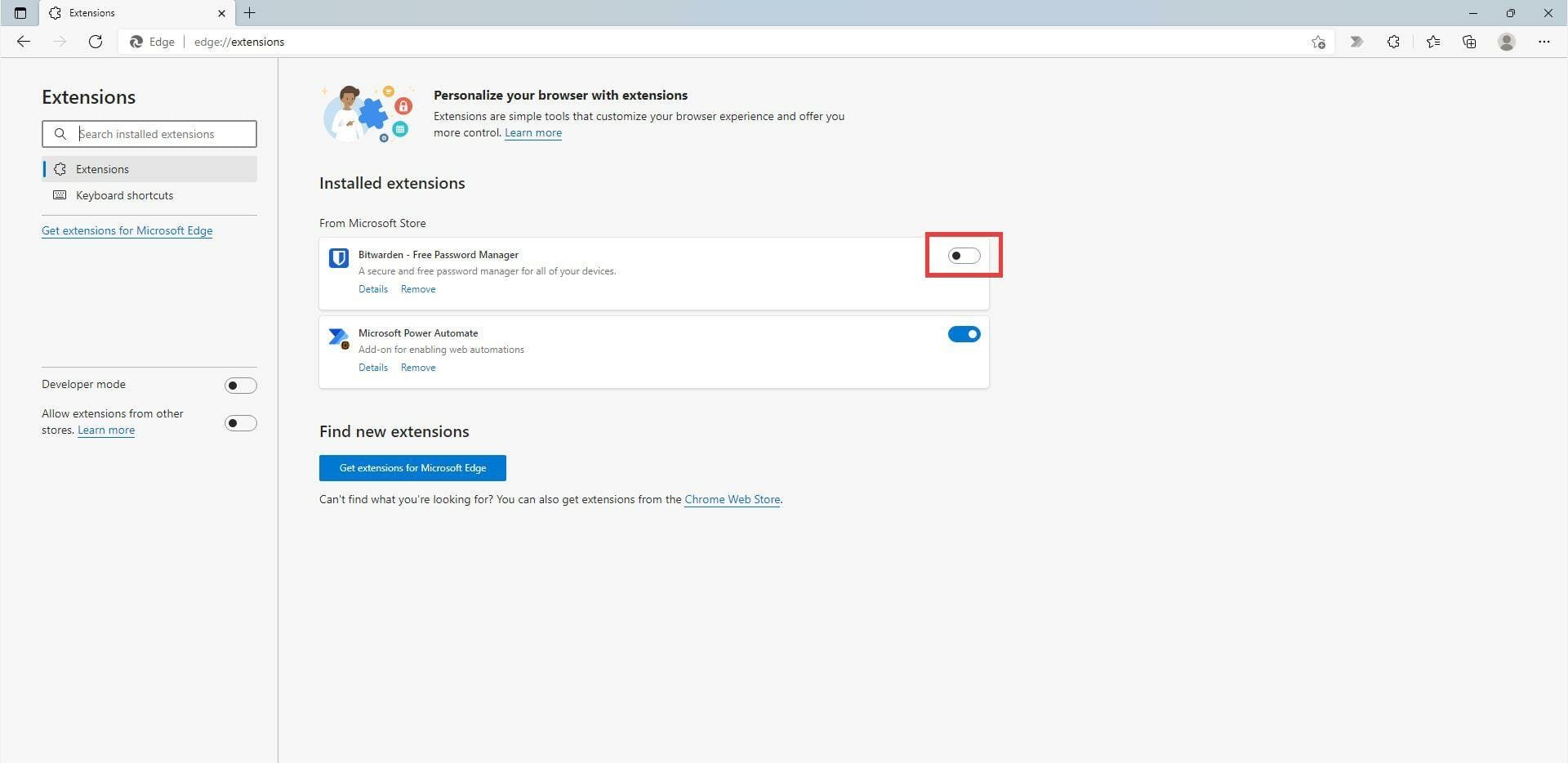
Task: Turn on Developer mode
Action: [x=241, y=386]
